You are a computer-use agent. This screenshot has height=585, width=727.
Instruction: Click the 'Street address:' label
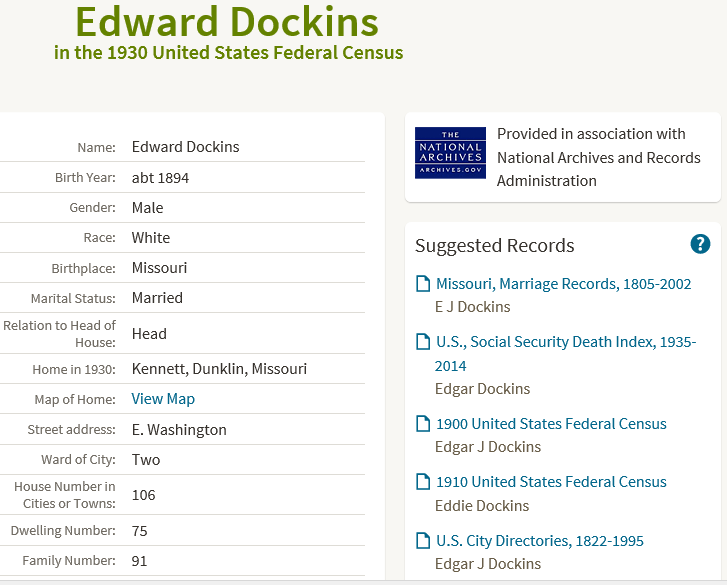tap(71, 430)
